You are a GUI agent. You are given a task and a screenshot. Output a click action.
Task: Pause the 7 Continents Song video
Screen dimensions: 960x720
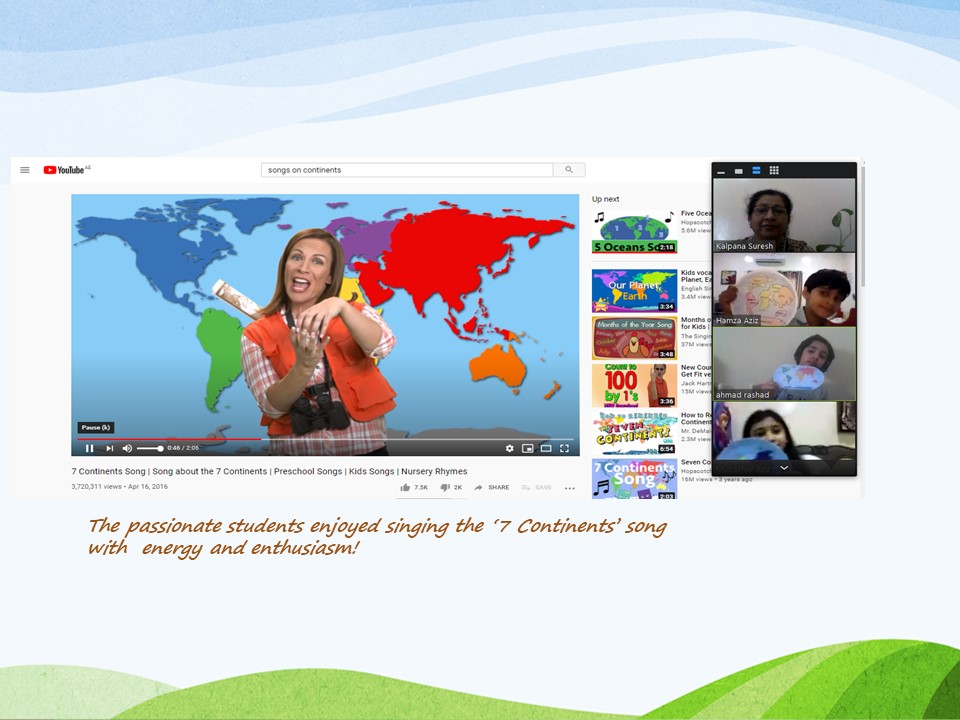click(x=90, y=448)
